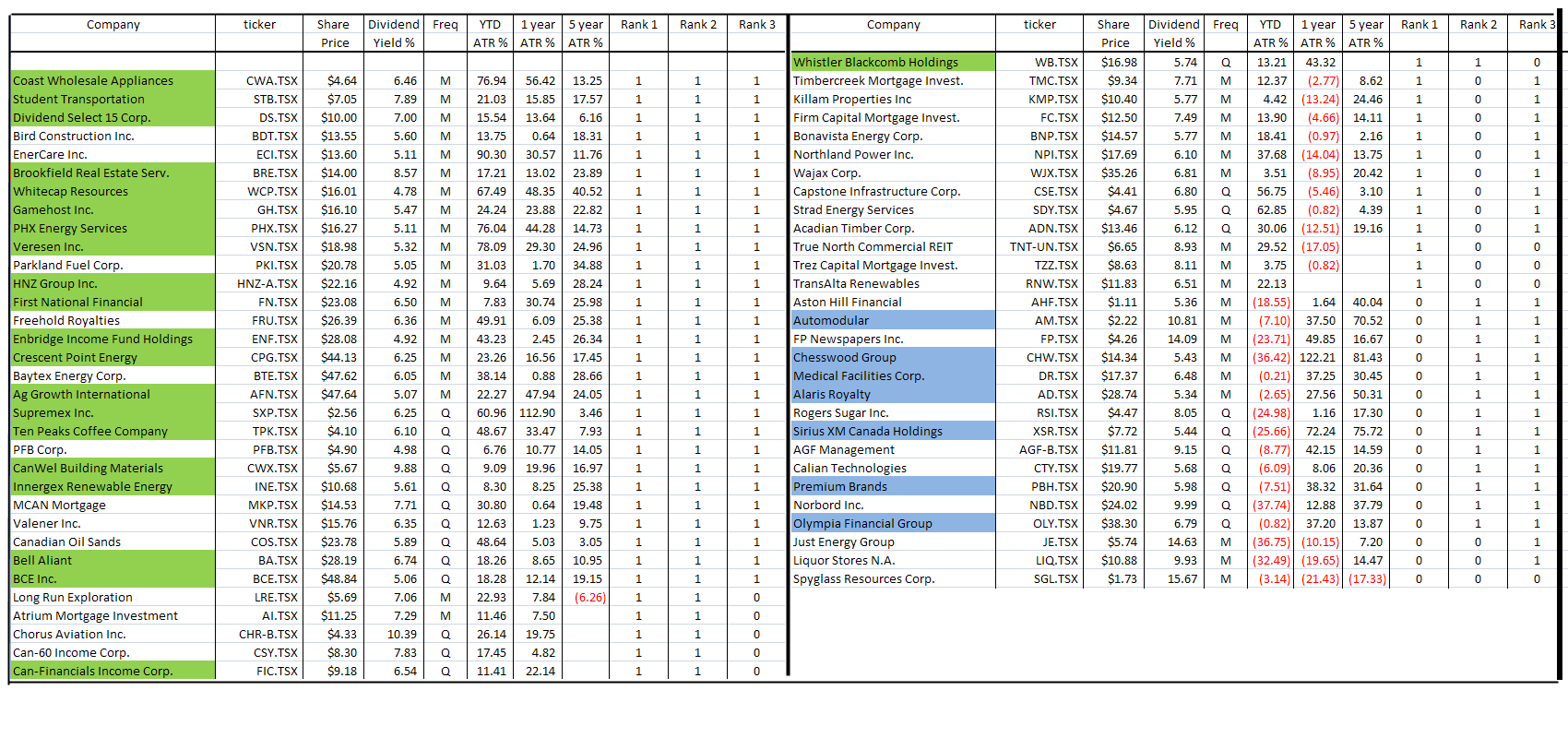The width and height of the screenshot is (1568, 738).
Task: Select Just Energy Group cell
Action: click(893, 542)
